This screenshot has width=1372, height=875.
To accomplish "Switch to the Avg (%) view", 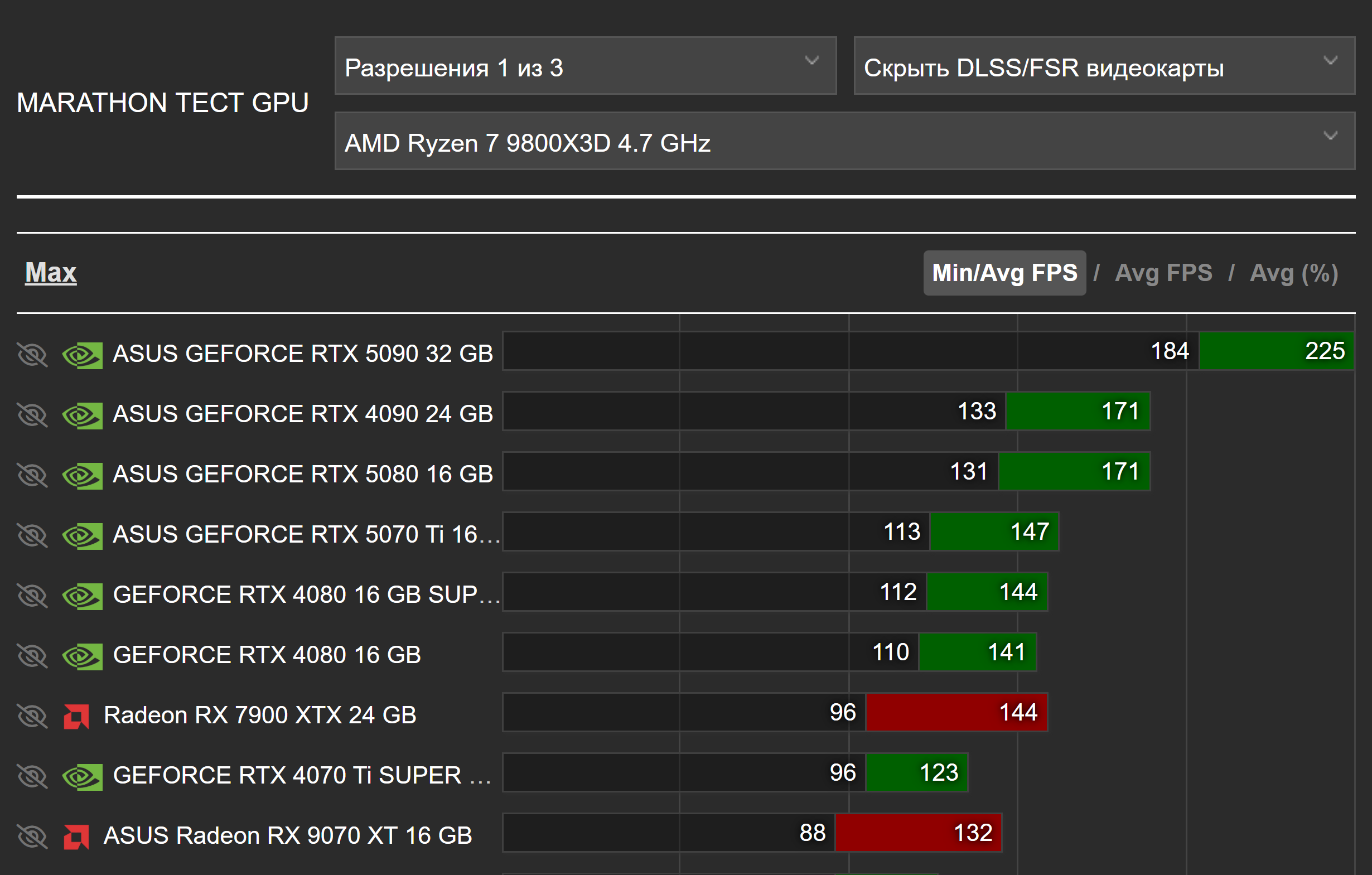I will (1293, 273).
